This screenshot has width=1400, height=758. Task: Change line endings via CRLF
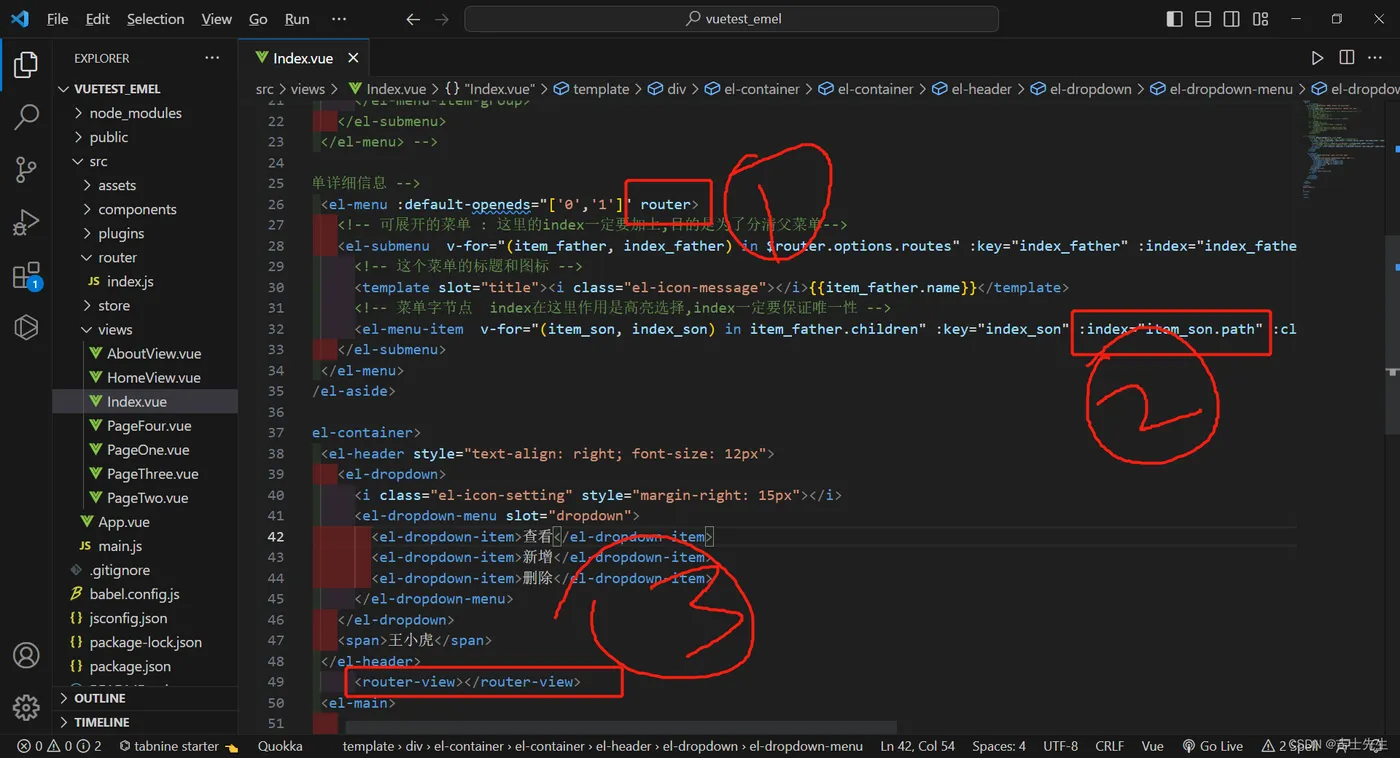click(x=1109, y=746)
